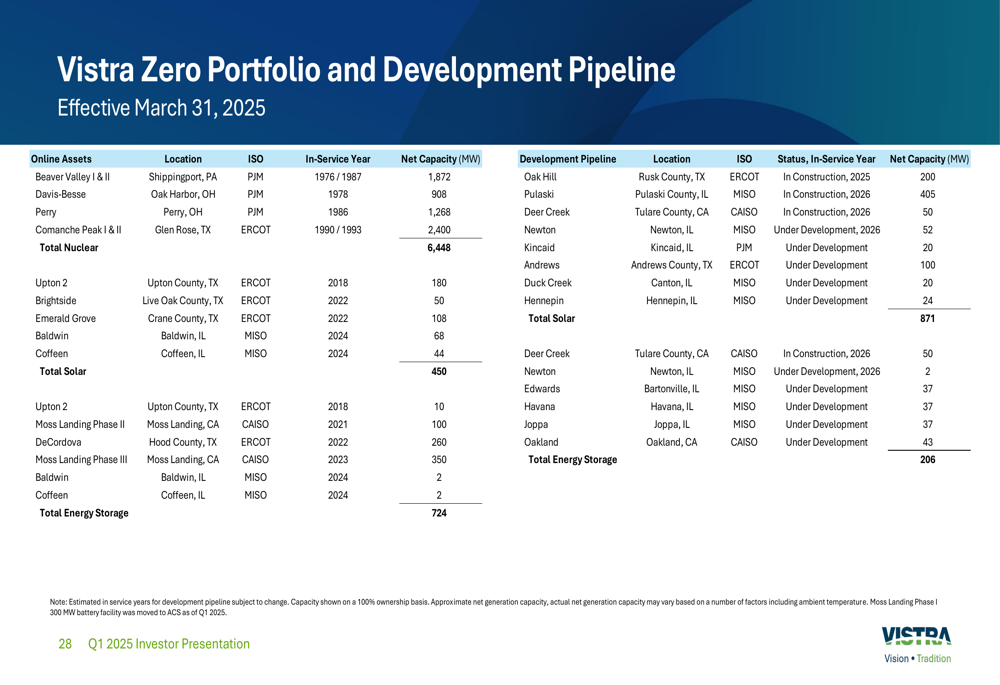Click 'Crane County, TX' location
Screen dimensions: 1000x685
click(x=183, y=318)
